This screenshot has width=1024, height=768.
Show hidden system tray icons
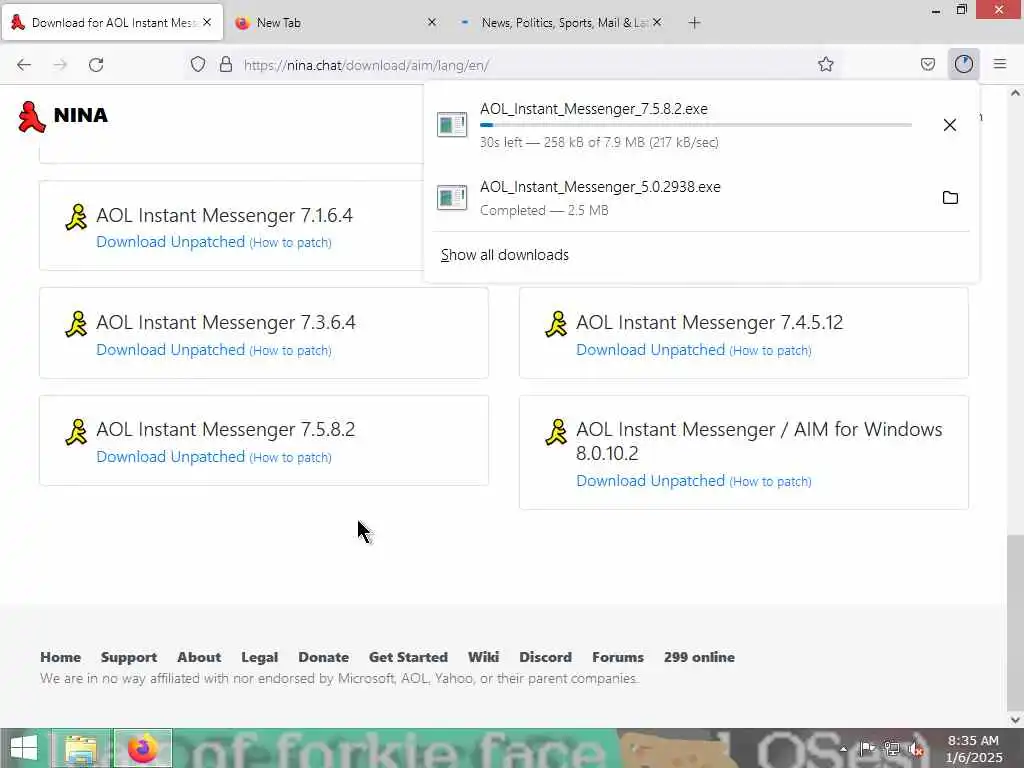tap(843, 749)
